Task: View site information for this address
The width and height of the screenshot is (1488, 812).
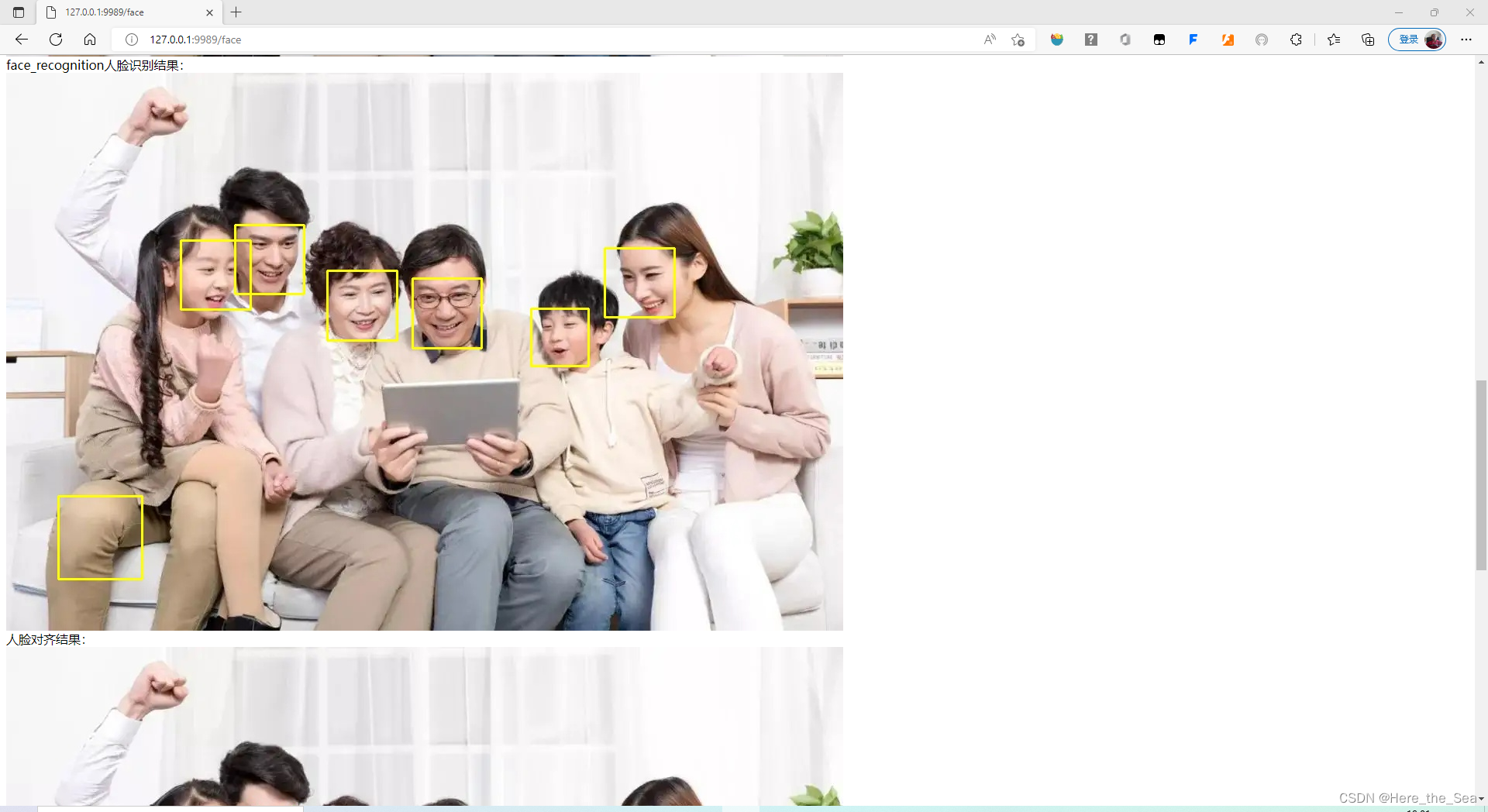Action: coord(132,40)
